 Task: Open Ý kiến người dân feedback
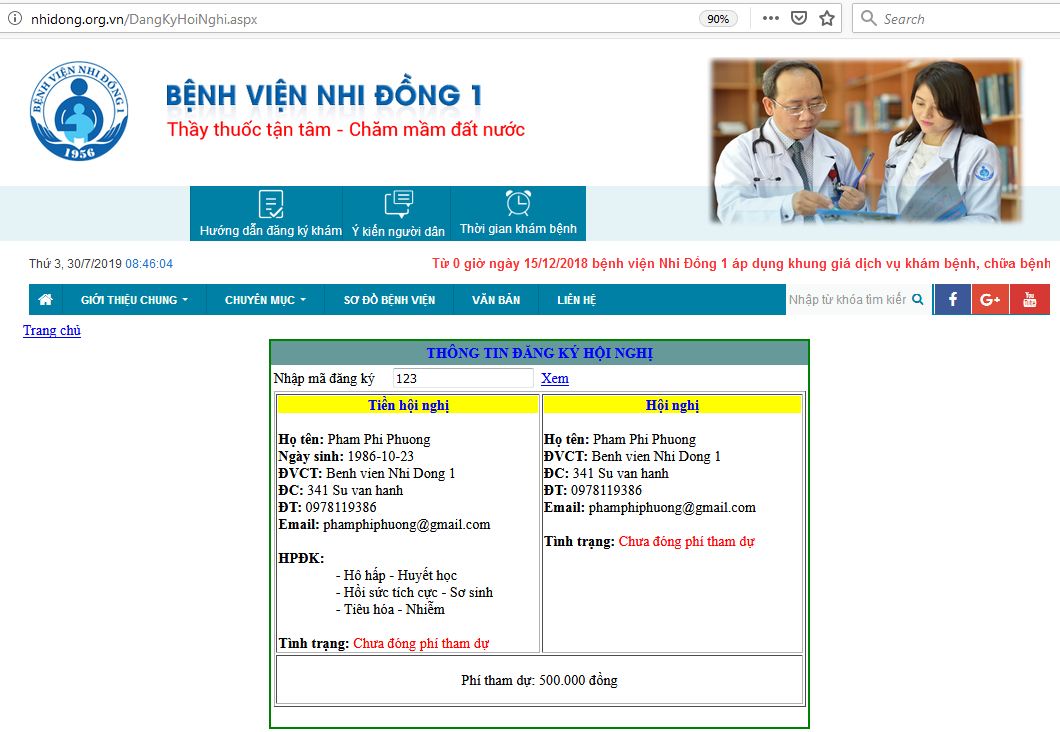(x=398, y=214)
